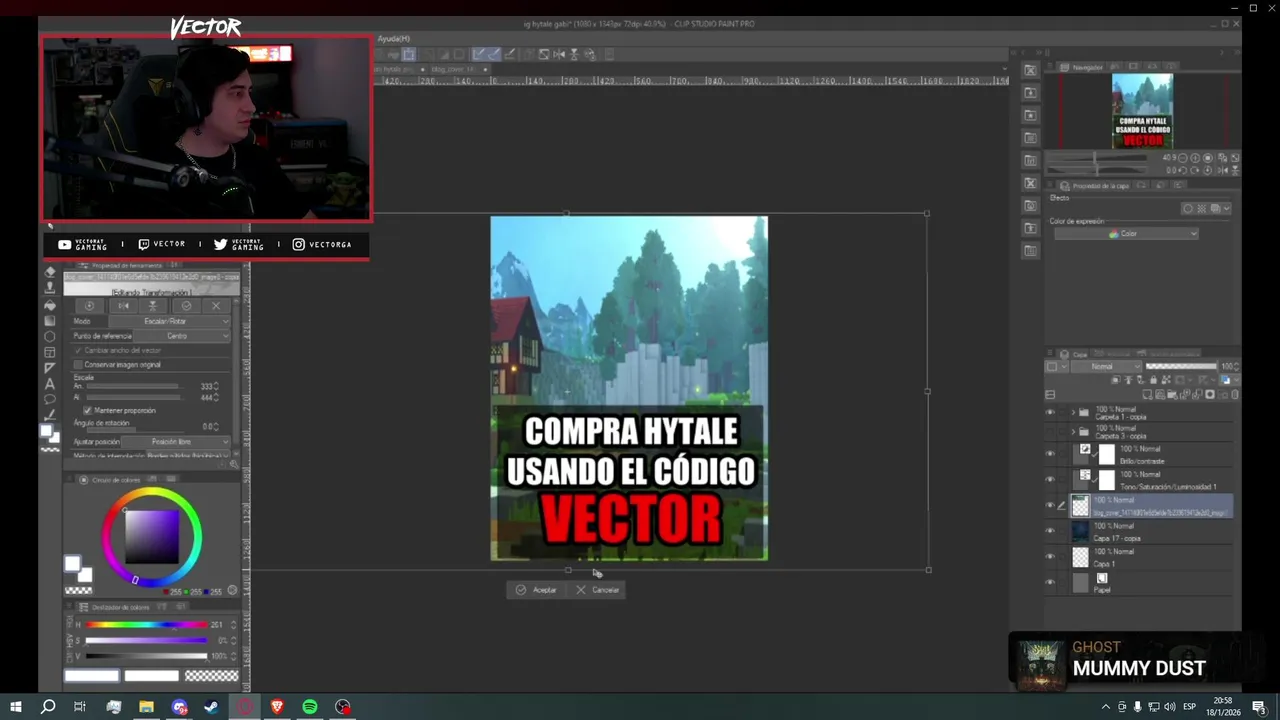The image size is (1280, 720).
Task: Create a new raster layer
Action: pos(1147,394)
